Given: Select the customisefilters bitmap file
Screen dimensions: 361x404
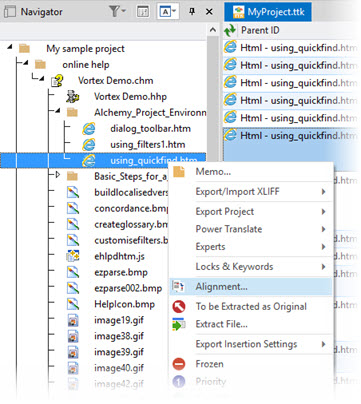Looking at the screenshot, I should click(131, 240).
